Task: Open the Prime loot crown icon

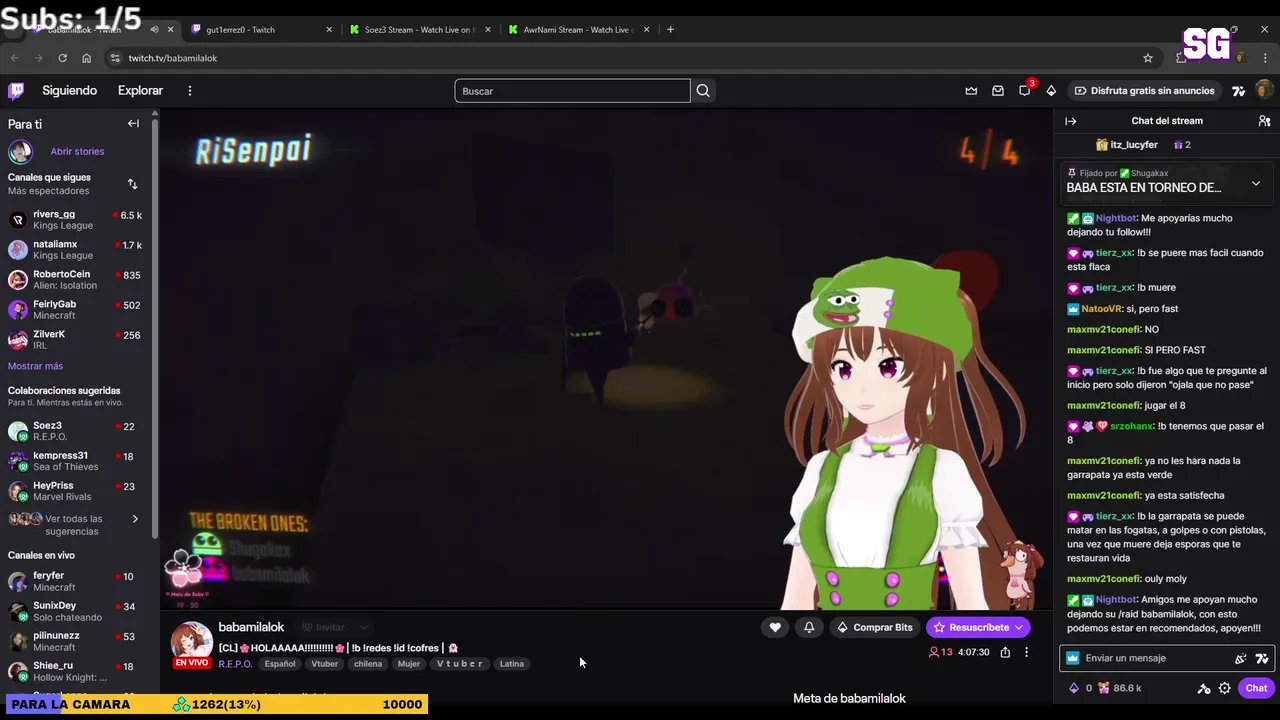Action: tap(971, 91)
